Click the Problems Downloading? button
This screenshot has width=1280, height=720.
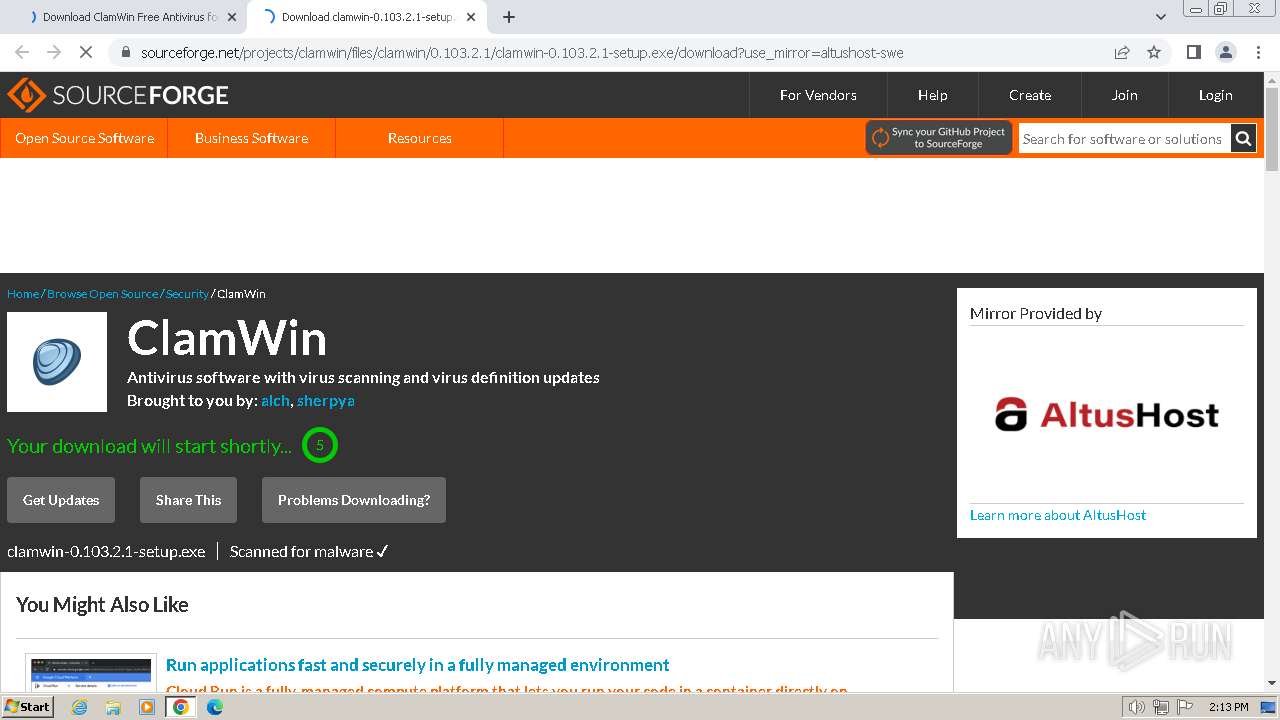click(x=354, y=500)
